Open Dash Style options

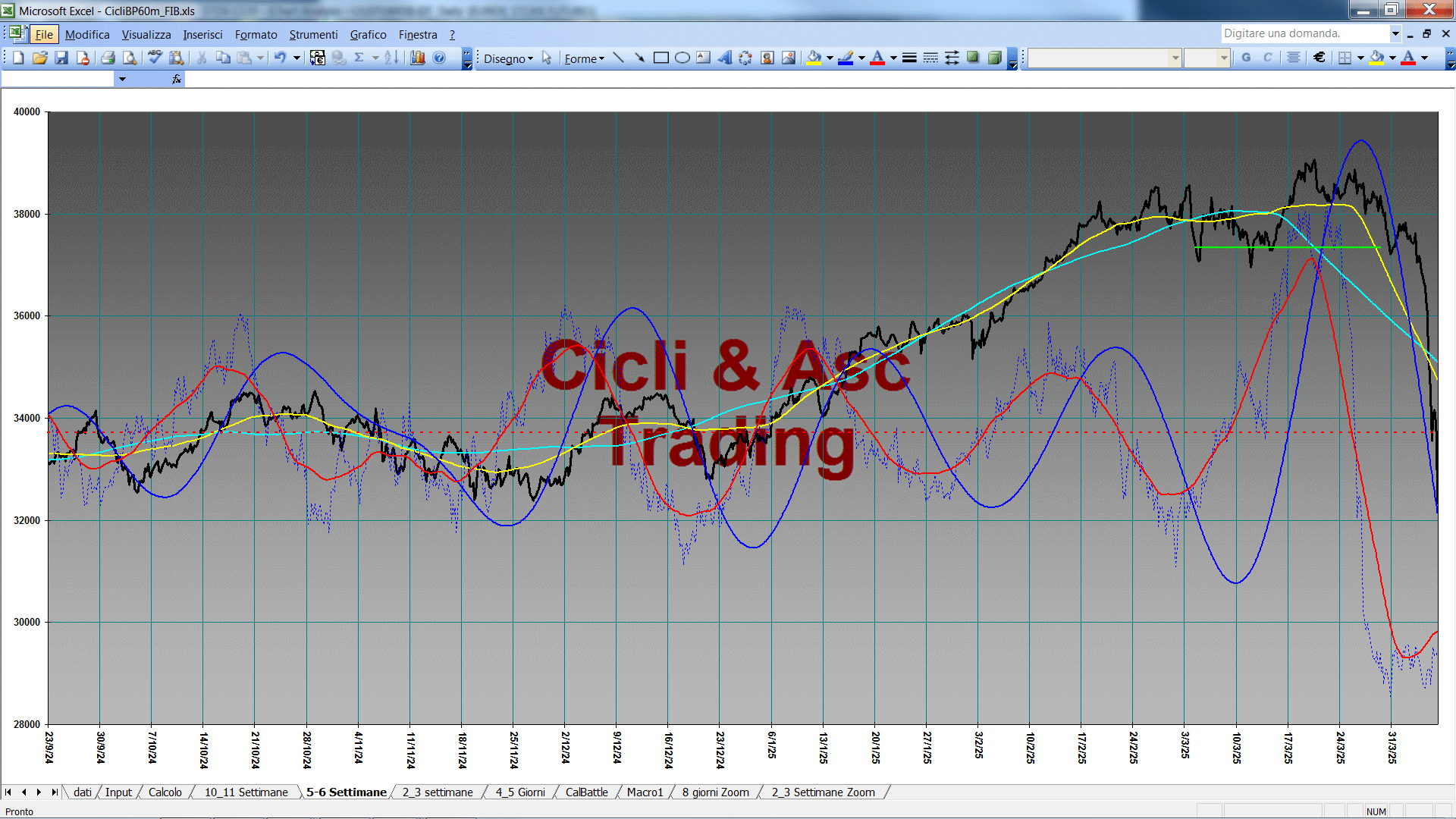point(930,58)
